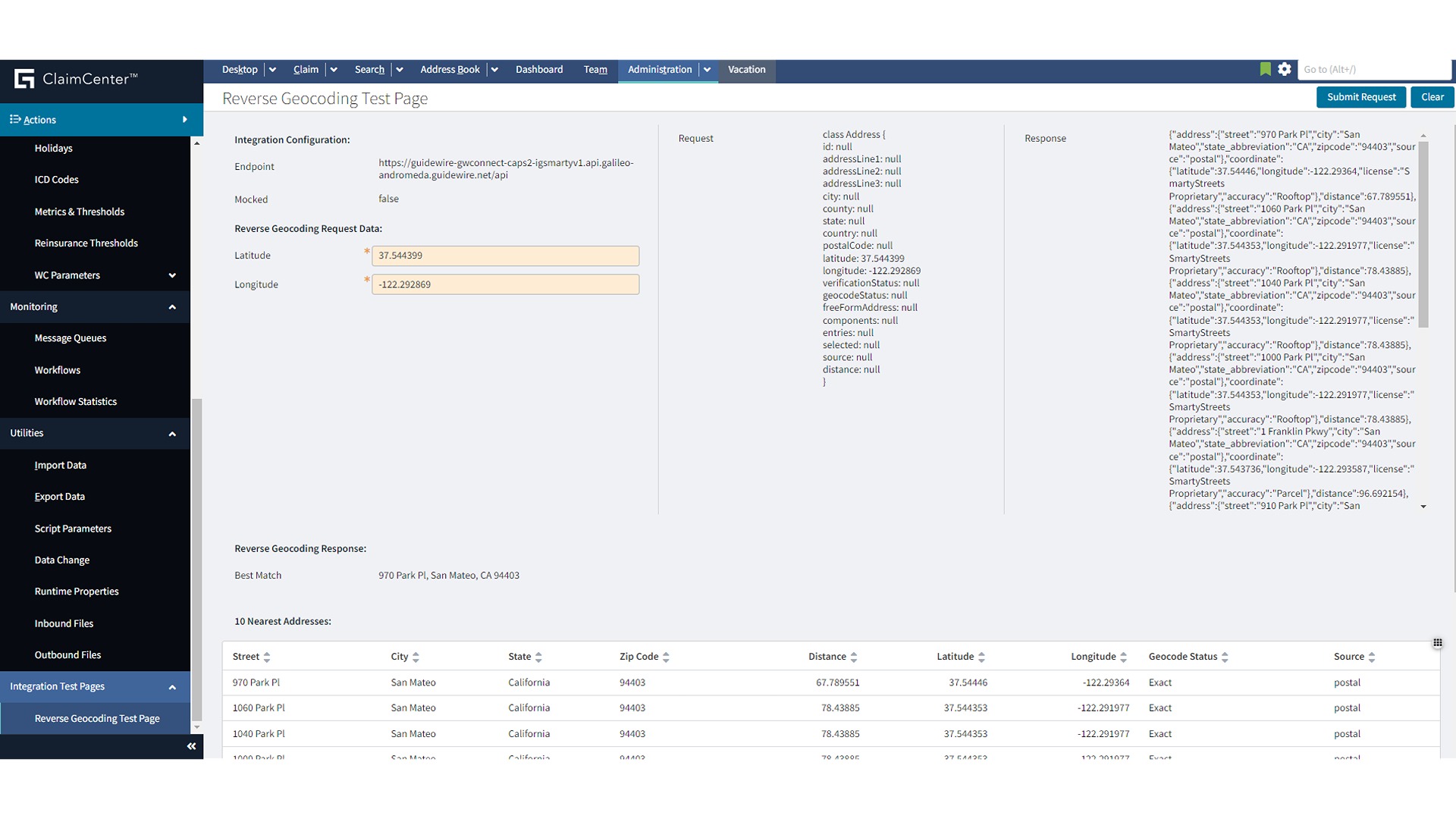Screen dimensions: 1456x819
Task: Switch to the Dashboard tab
Action: 538,70
